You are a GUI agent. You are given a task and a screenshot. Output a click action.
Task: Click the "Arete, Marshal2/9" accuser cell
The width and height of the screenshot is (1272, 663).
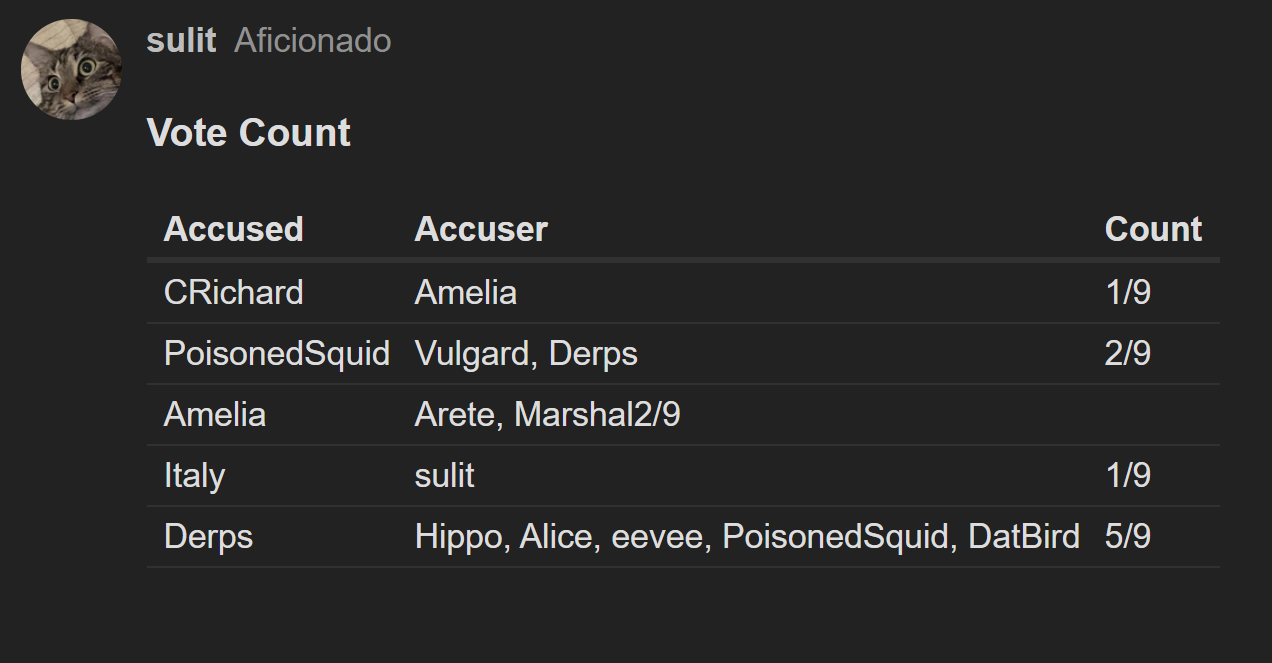(547, 414)
